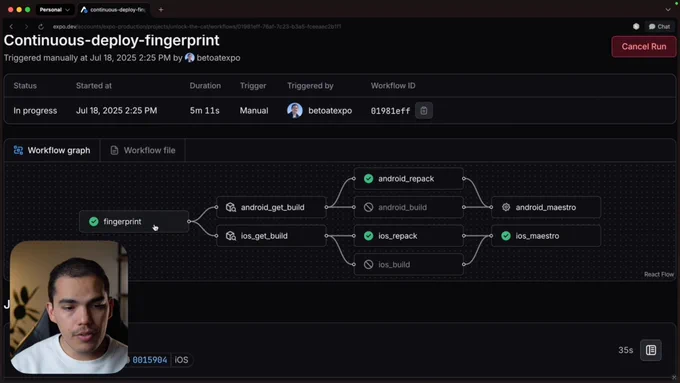The width and height of the screenshot is (680, 383).
Task: Click the green check on fingerprint node
Action: [94, 222]
